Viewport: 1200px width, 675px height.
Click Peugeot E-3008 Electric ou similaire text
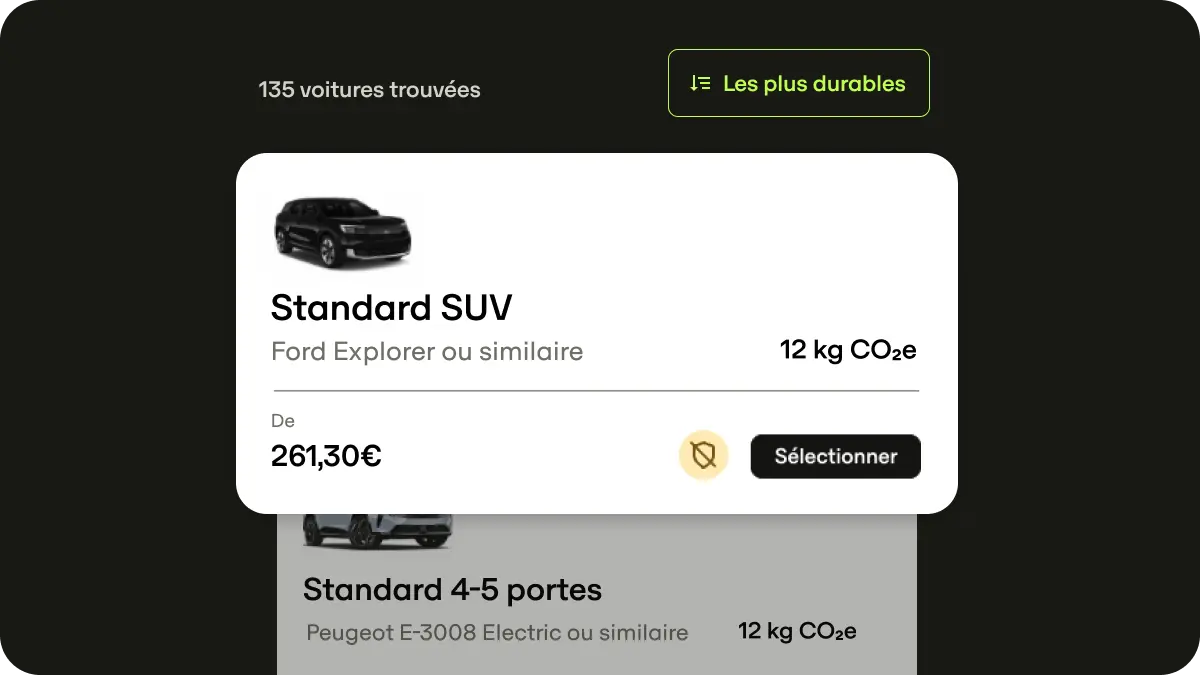(497, 632)
